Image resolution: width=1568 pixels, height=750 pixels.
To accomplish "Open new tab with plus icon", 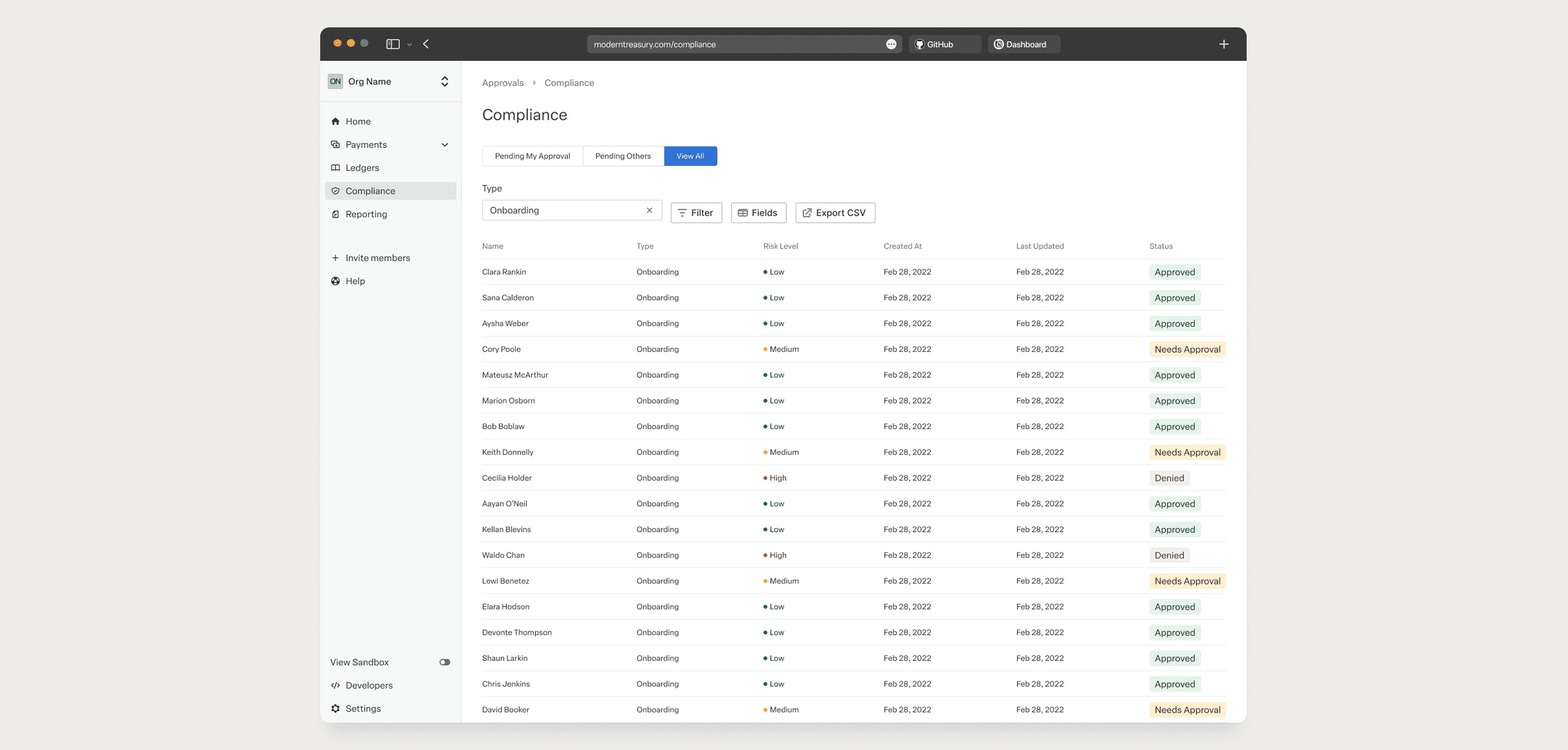I will point(1223,44).
